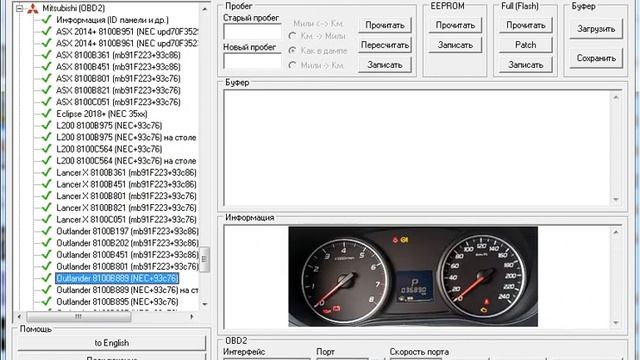Click green checkmark beside ASX 8100C051
The height and width of the screenshot is (360, 640).
(x=47, y=102)
